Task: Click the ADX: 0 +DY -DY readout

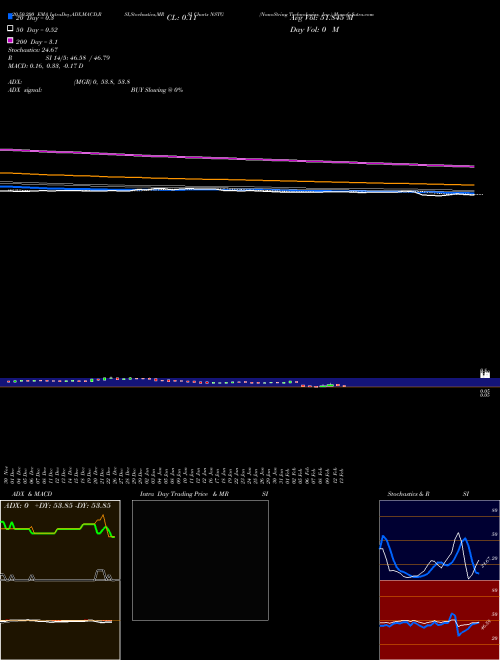Action: [58, 505]
